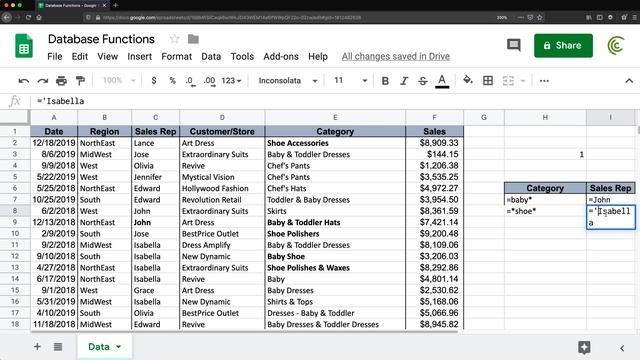Toggle Italic formatting

404,81
